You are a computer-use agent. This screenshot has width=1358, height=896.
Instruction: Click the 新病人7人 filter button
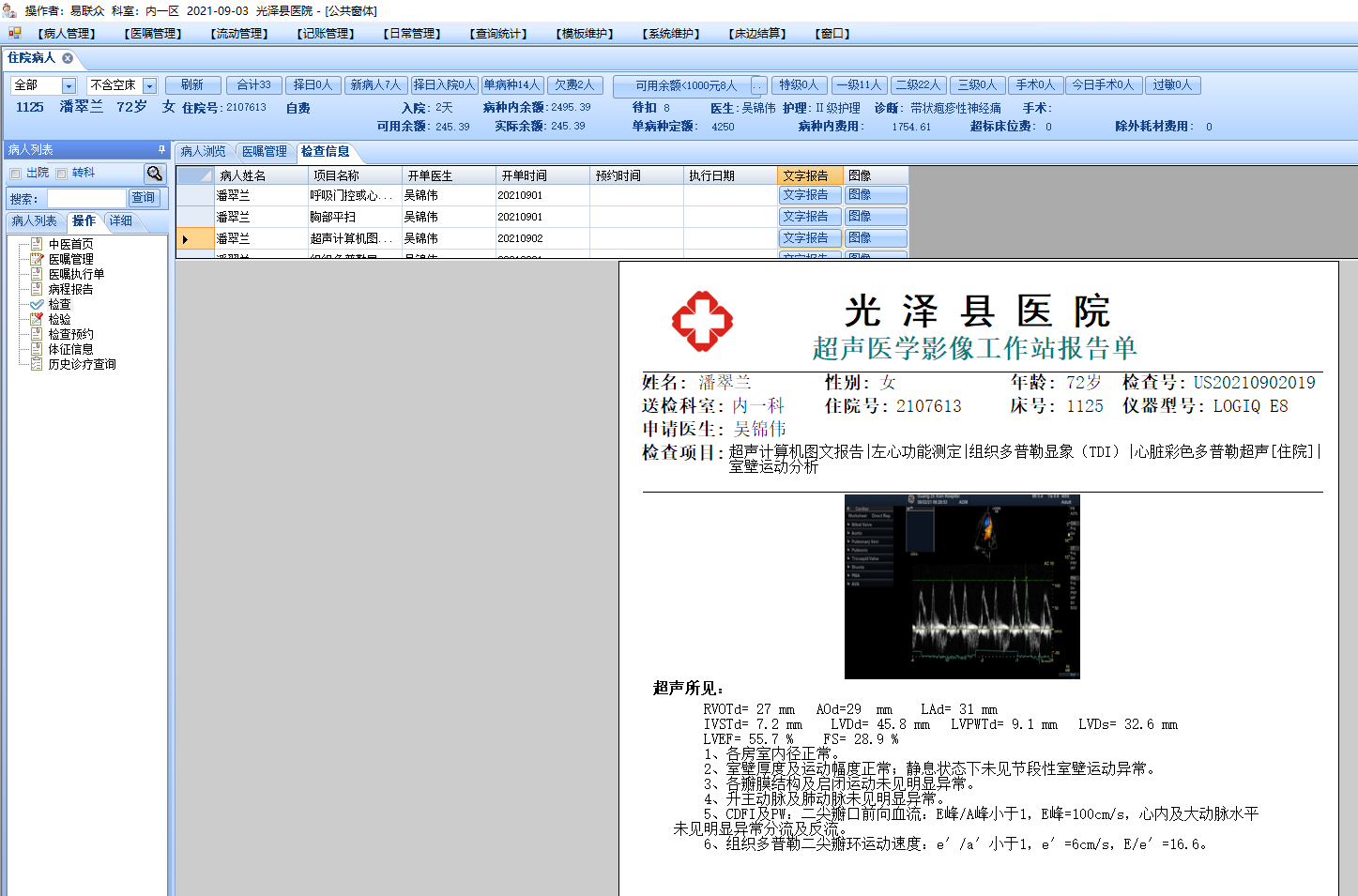click(375, 85)
